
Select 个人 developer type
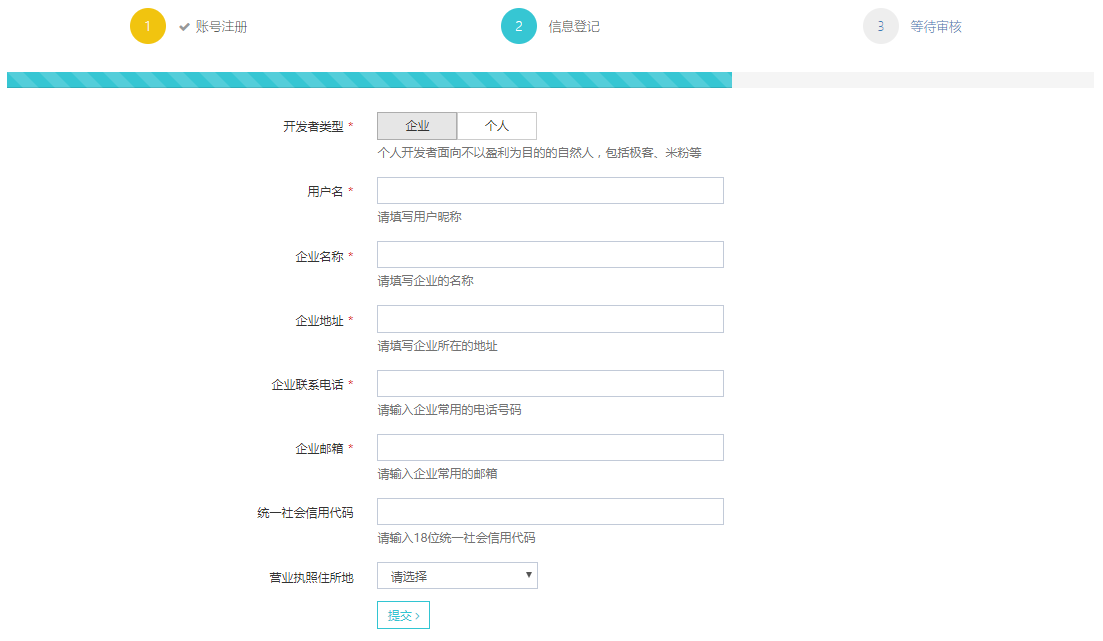tap(497, 126)
